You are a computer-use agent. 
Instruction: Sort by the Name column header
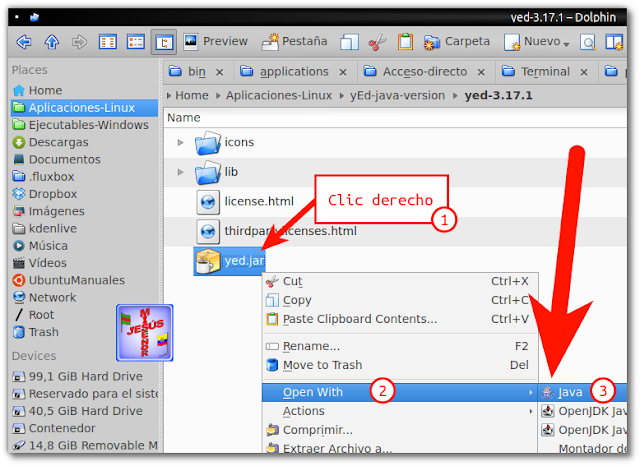coord(184,118)
